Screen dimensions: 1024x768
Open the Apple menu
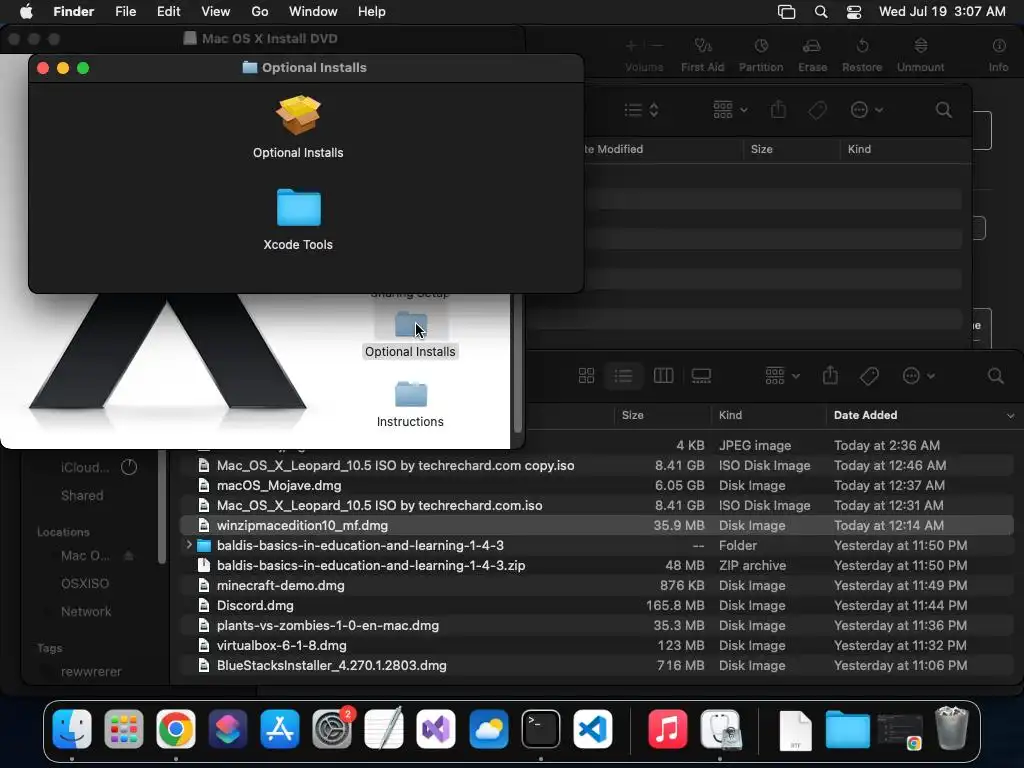[26, 12]
